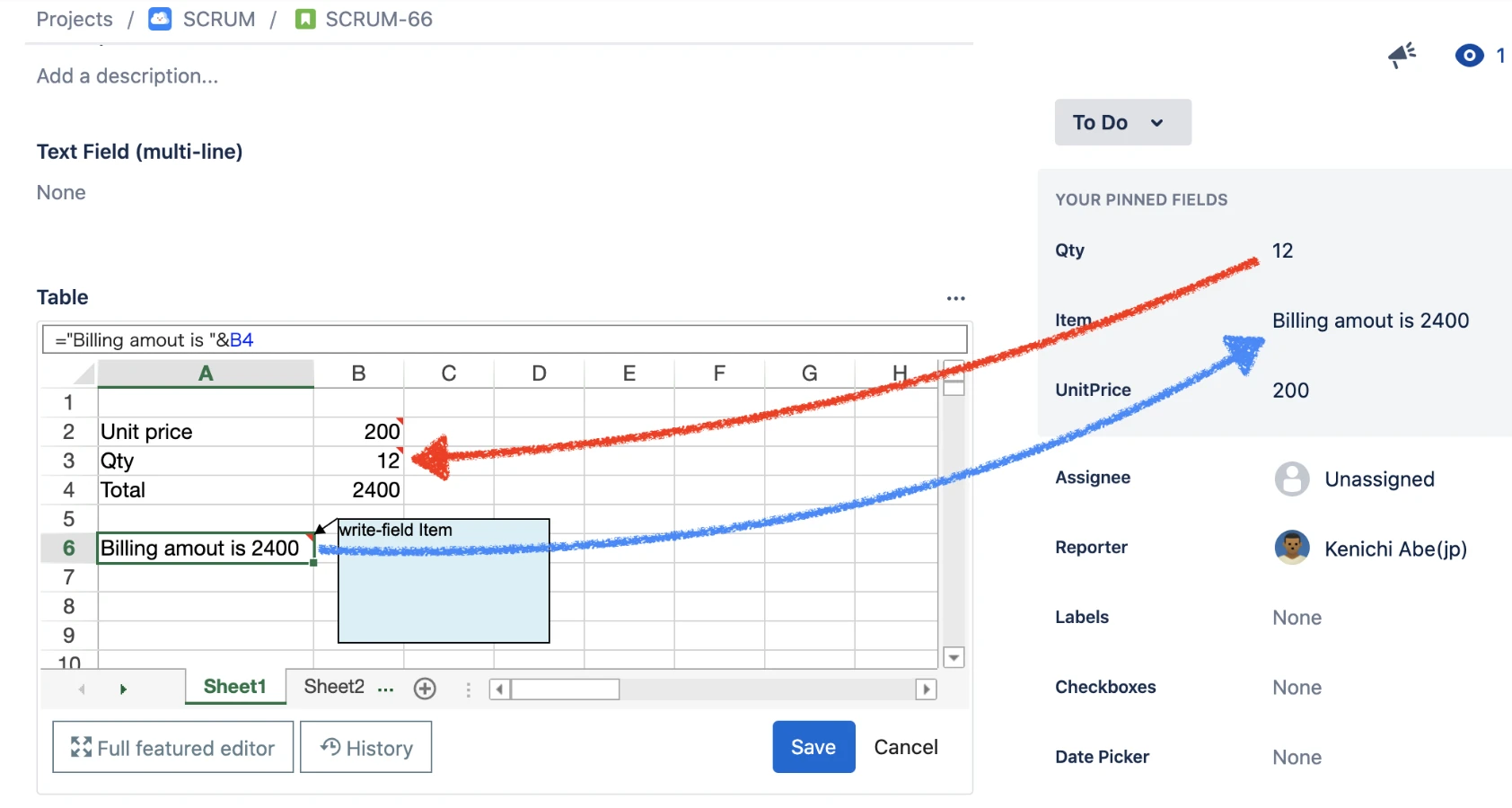Viewport: 1512px width, 808px height.
Task: Click the megaphone feedback icon
Action: [x=1402, y=55]
